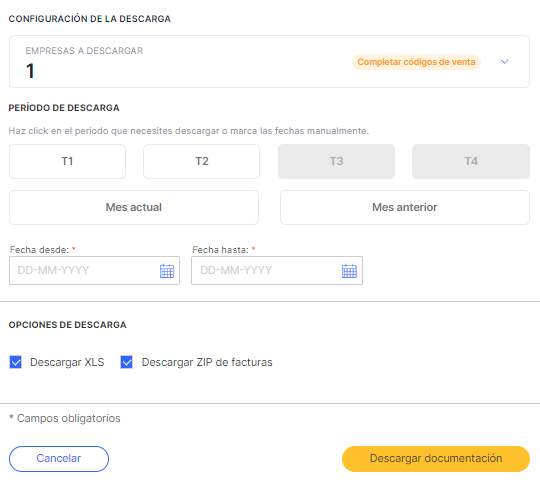
Task: Uncheck the Descargar XLS checkbox
Action: tap(15, 362)
